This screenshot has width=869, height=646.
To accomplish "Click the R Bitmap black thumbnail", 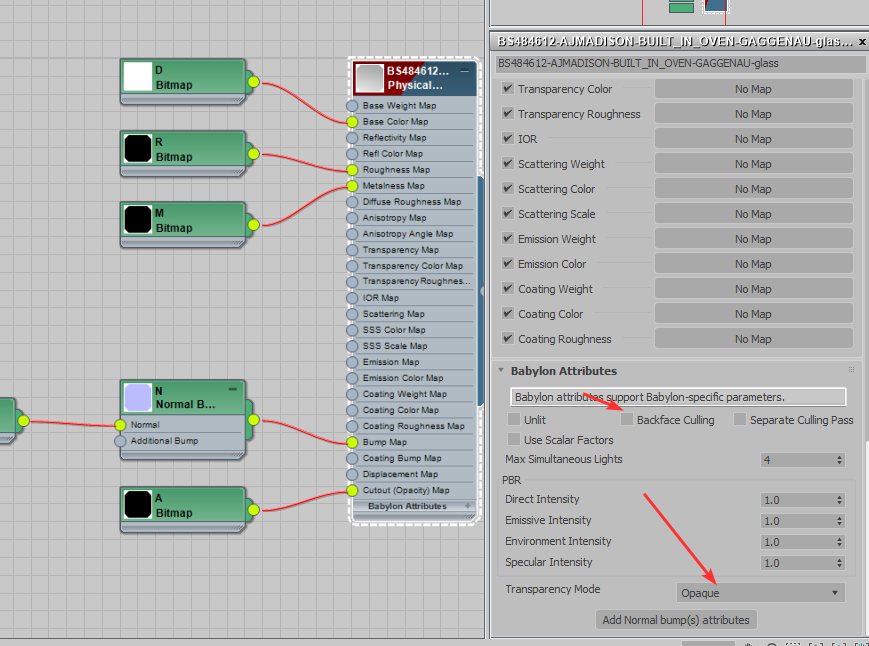I will (137, 148).
